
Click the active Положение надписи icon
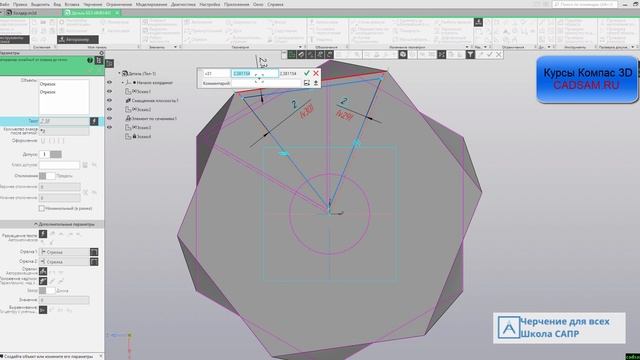[x=43, y=281]
